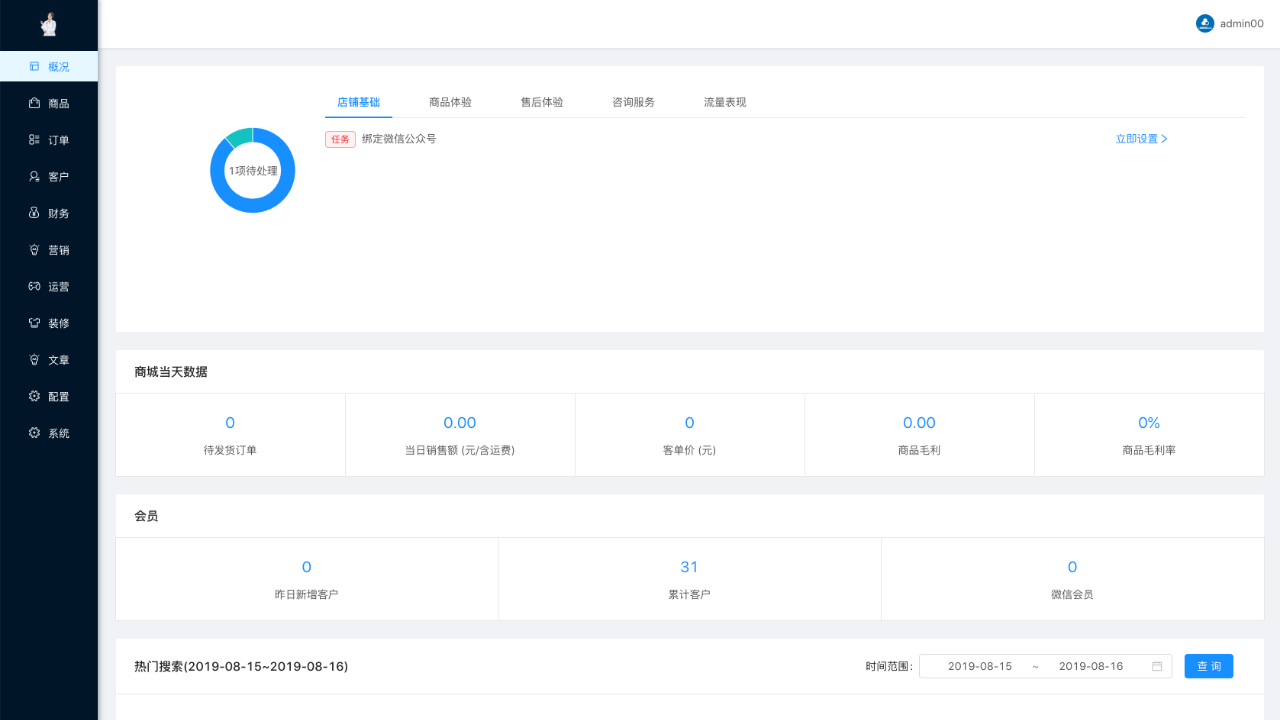The width and height of the screenshot is (1280, 720).
Task: Click the 昨日新增客户 count
Action: 307,567
